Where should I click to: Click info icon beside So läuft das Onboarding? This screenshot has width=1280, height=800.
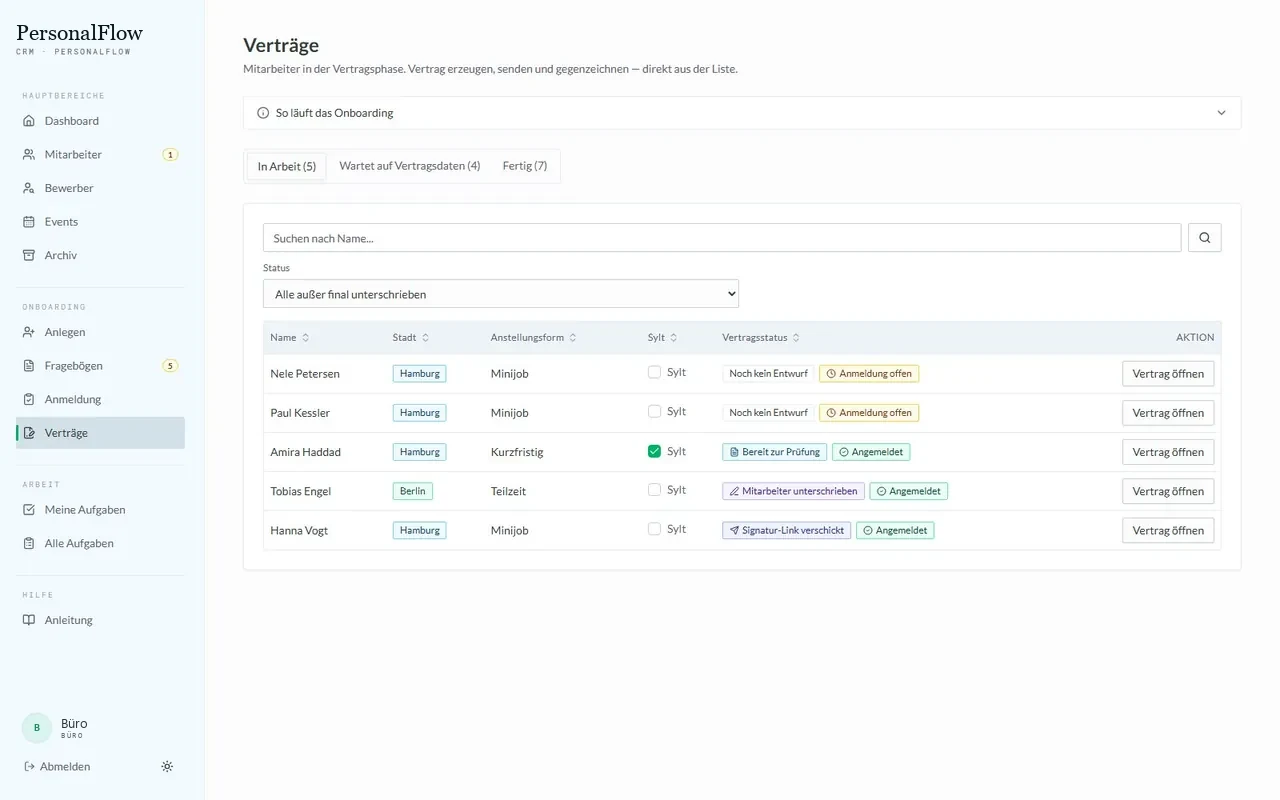(x=263, y=113)
